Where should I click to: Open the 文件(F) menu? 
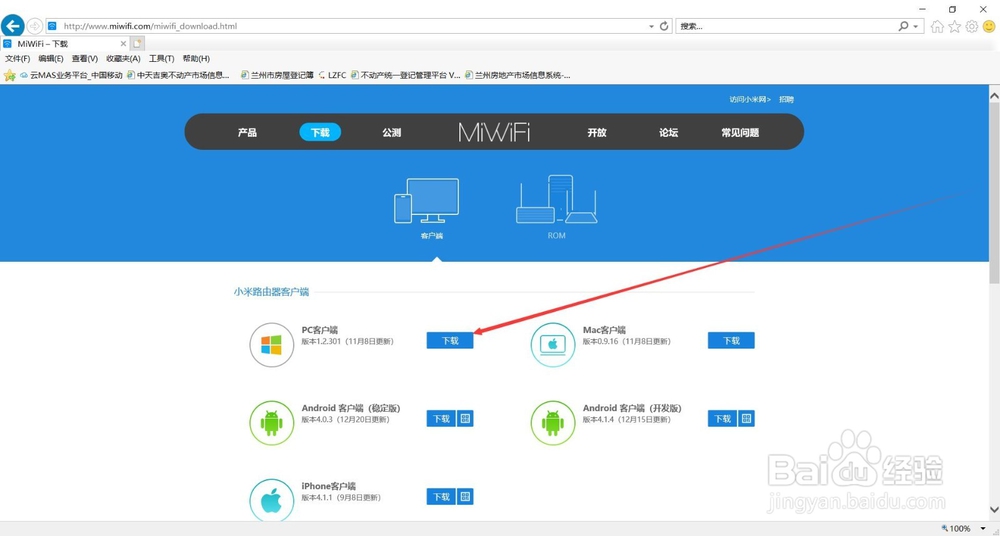17,59
